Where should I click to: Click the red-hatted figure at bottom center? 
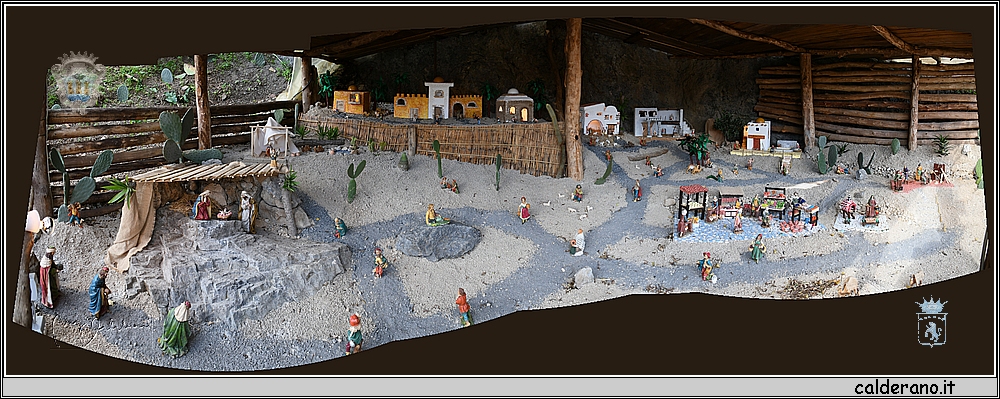click(354, 333)
